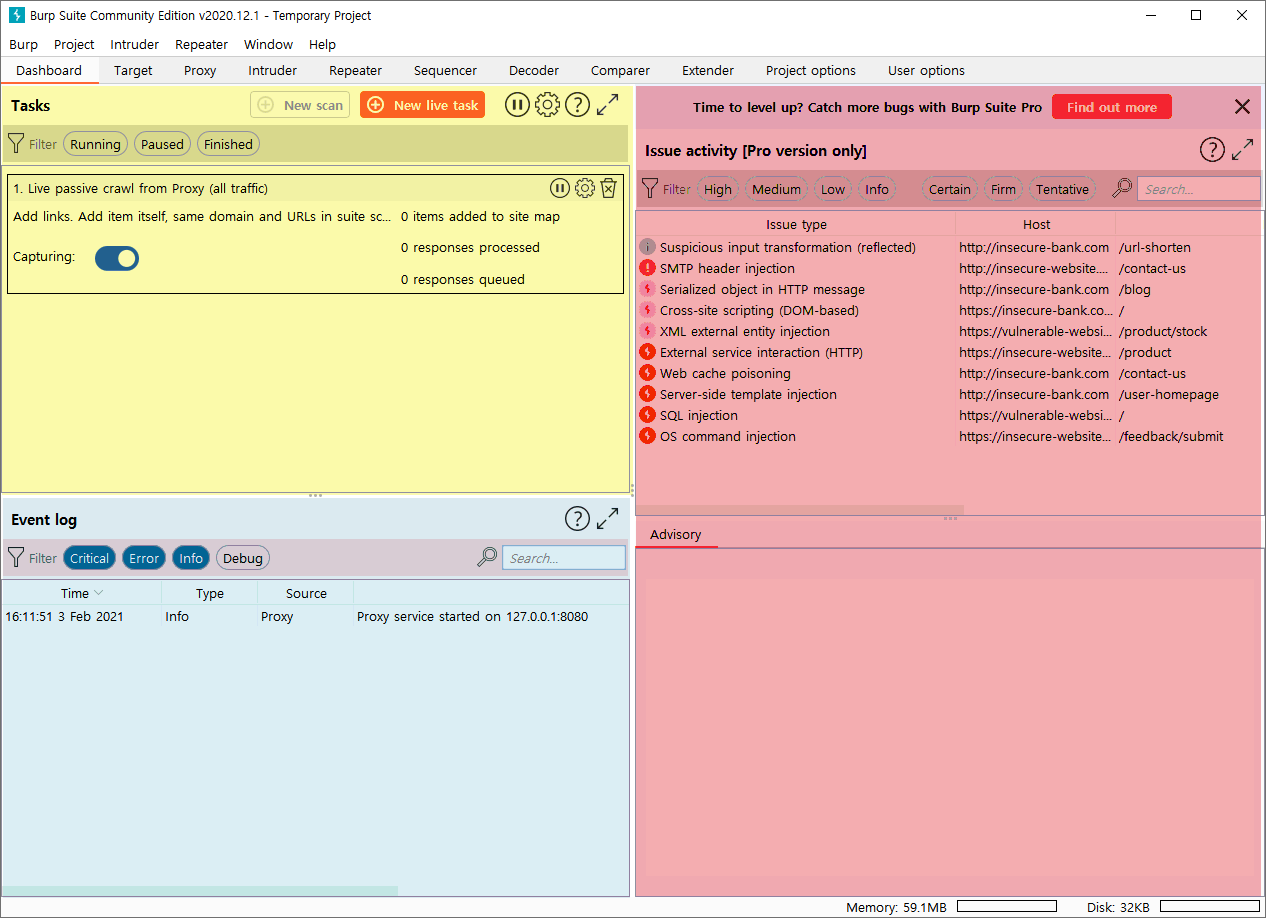Image resolution: width=1266 pixels, height=918 pixels.
Task: Click the New scan button
Action: (x=300, y=105)
